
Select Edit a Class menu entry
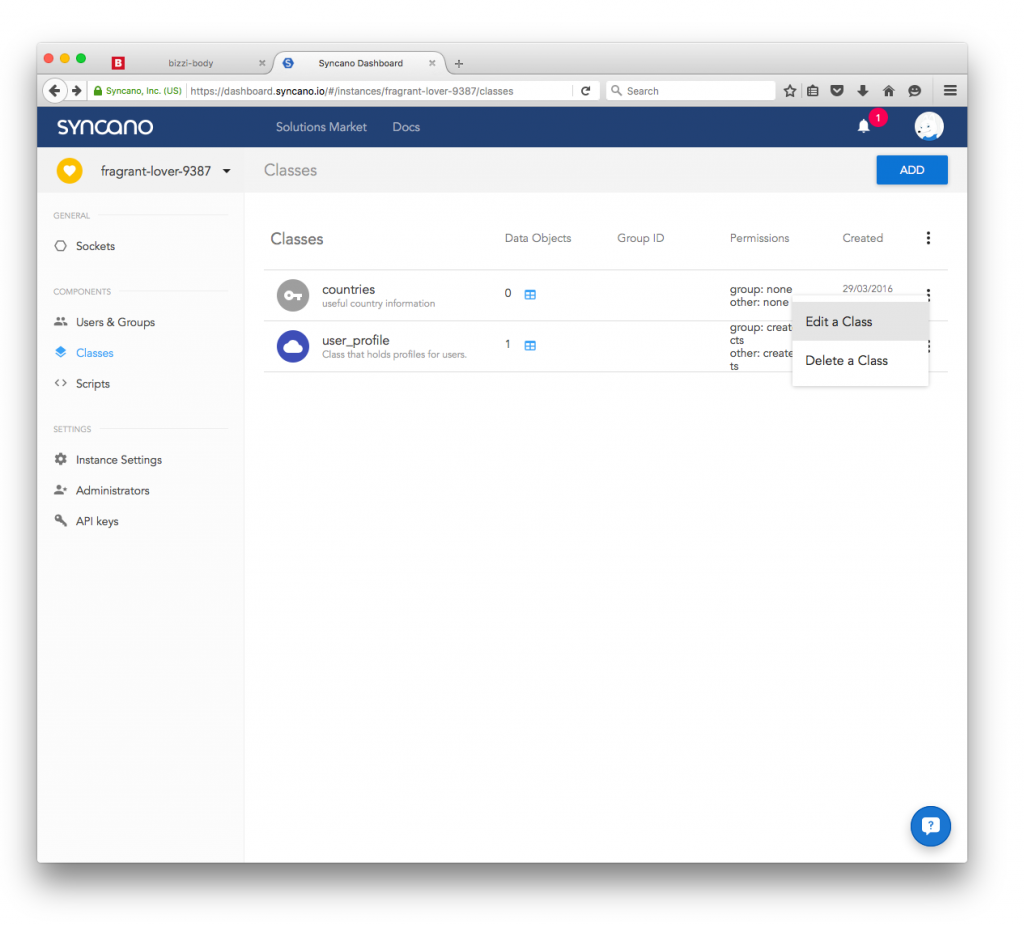pyautogui.click(x=860, y=321)
